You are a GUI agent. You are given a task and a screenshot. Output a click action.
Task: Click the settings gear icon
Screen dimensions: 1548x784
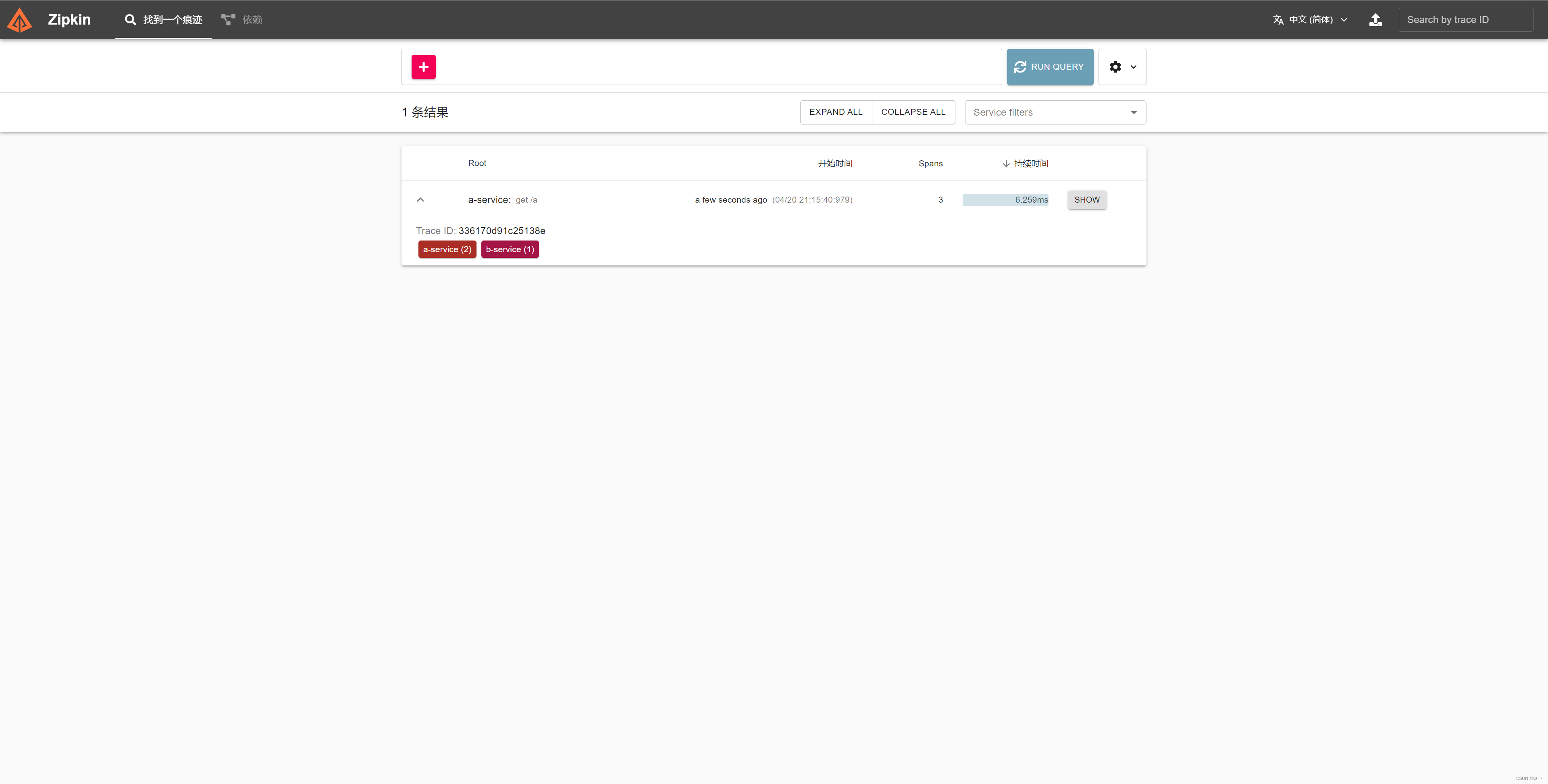point(1116,67)
